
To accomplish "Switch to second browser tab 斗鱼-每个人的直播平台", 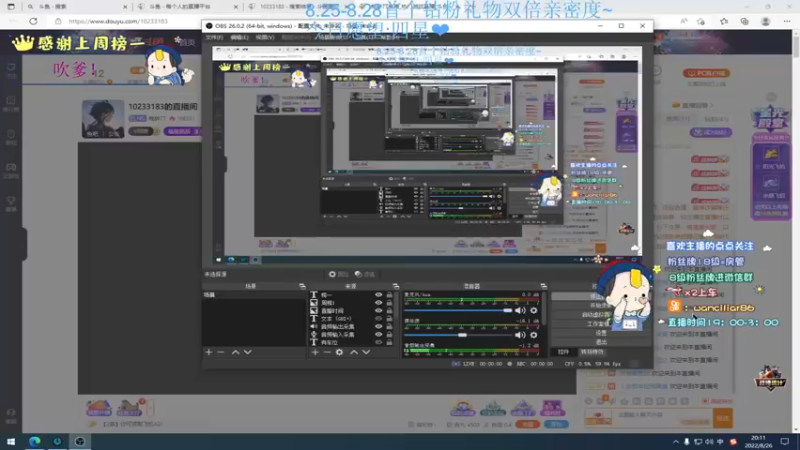I will click(187, 7).
